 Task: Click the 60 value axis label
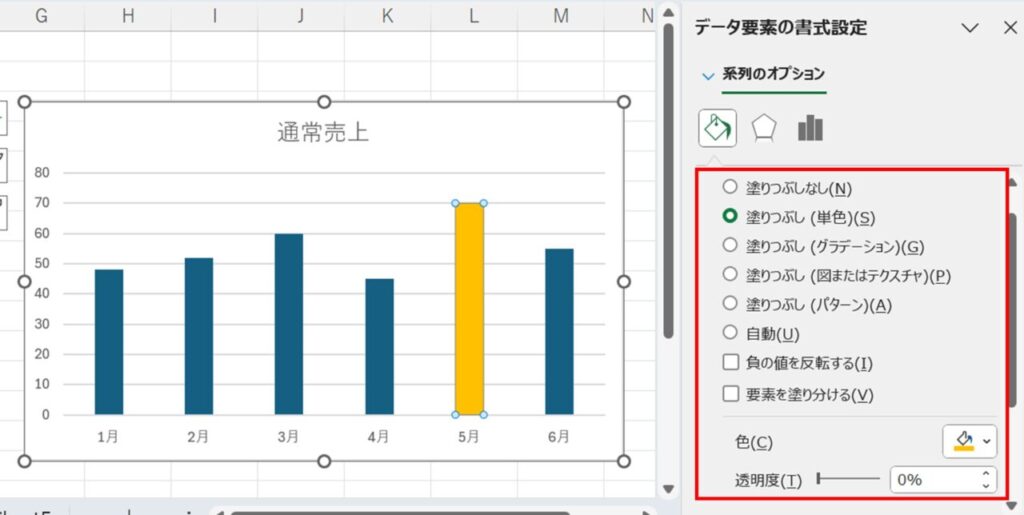42,233
